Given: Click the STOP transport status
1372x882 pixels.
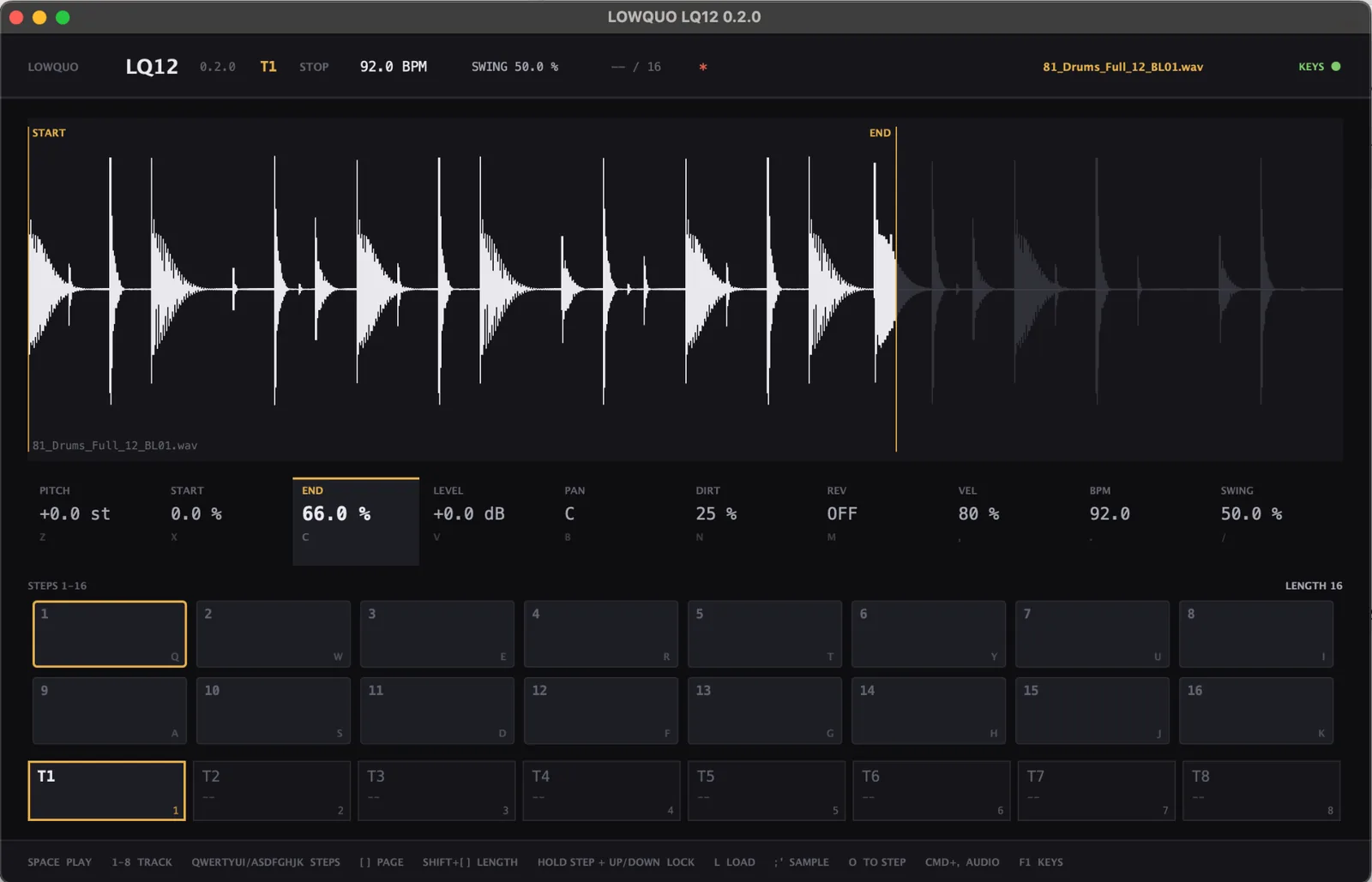Looking at the screenshot, I should pyautogui.click(x=314, y=67).
